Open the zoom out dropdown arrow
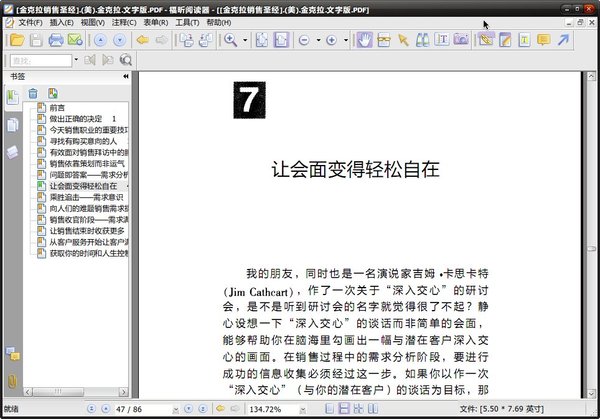Screen dimensions: 600x419 318,40
